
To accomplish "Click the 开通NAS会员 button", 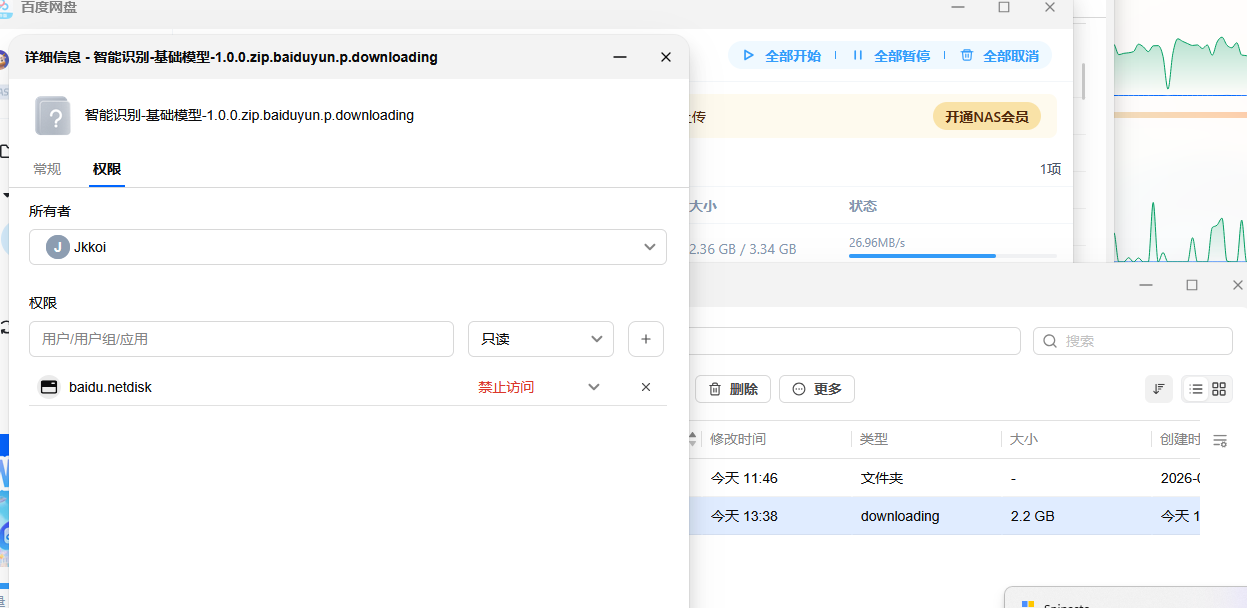I will 987,117.
